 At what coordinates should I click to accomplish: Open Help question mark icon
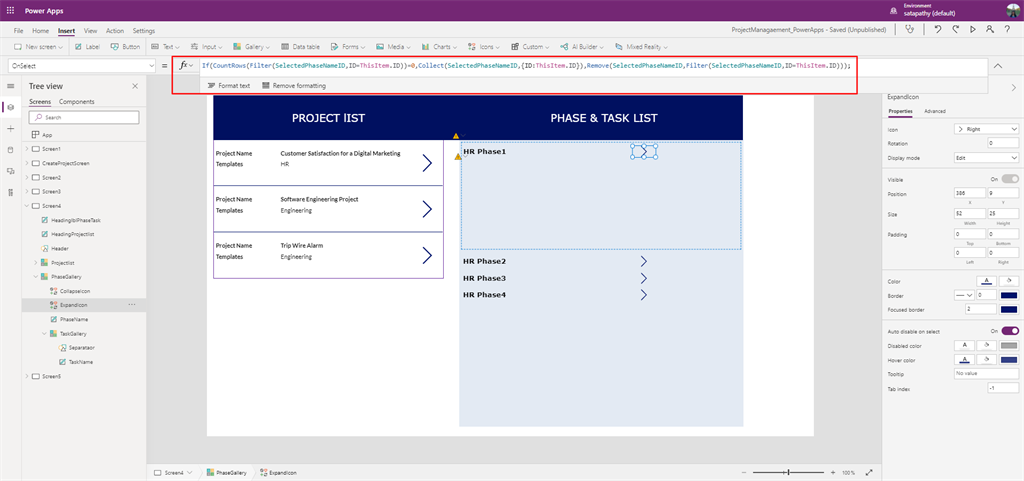pos(1008,29)
